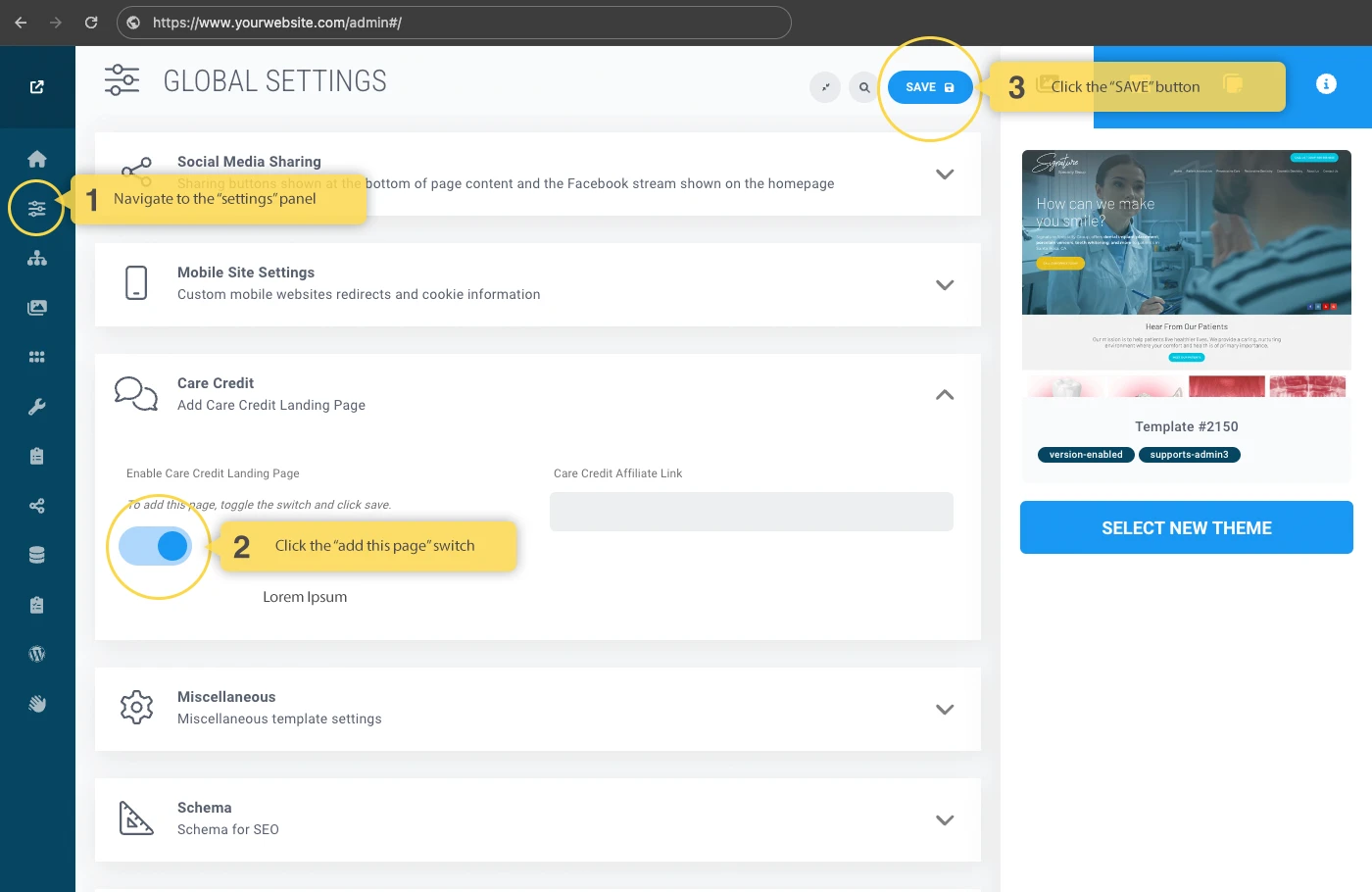Click the info icon in the blue header
1372x892 pixels.
[x=1326, y=84]
